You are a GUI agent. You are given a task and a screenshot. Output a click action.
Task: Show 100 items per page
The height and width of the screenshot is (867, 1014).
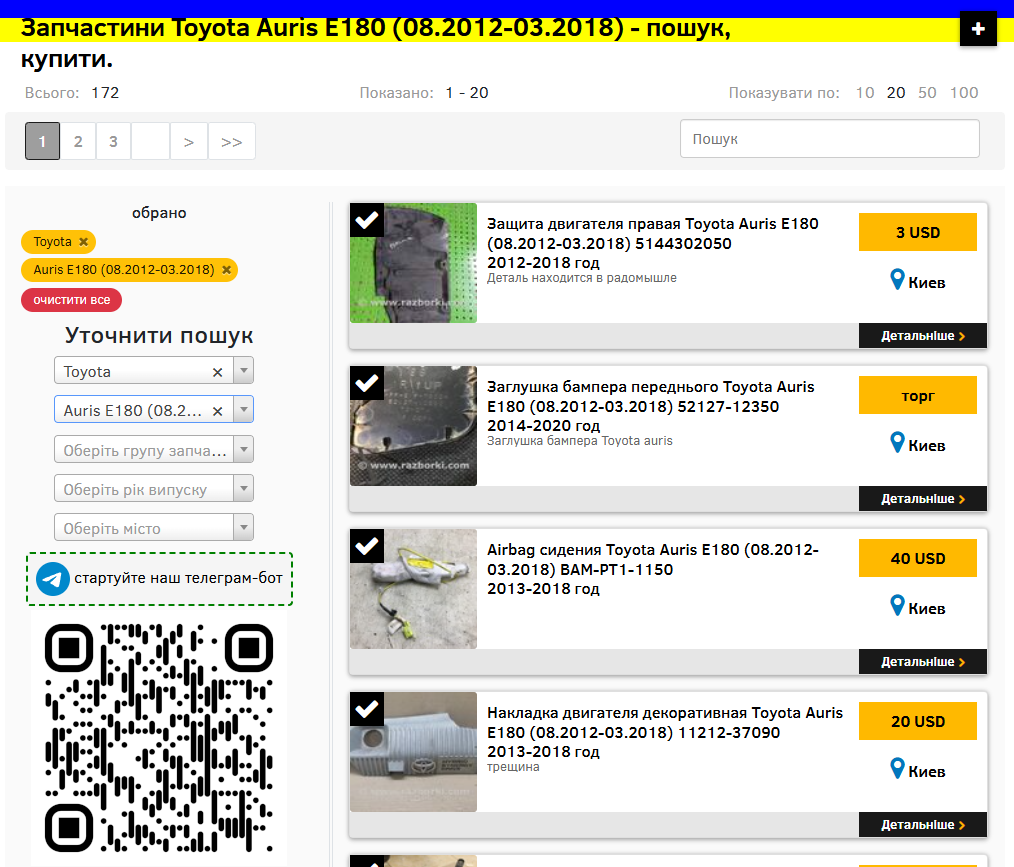click(964, 93)
